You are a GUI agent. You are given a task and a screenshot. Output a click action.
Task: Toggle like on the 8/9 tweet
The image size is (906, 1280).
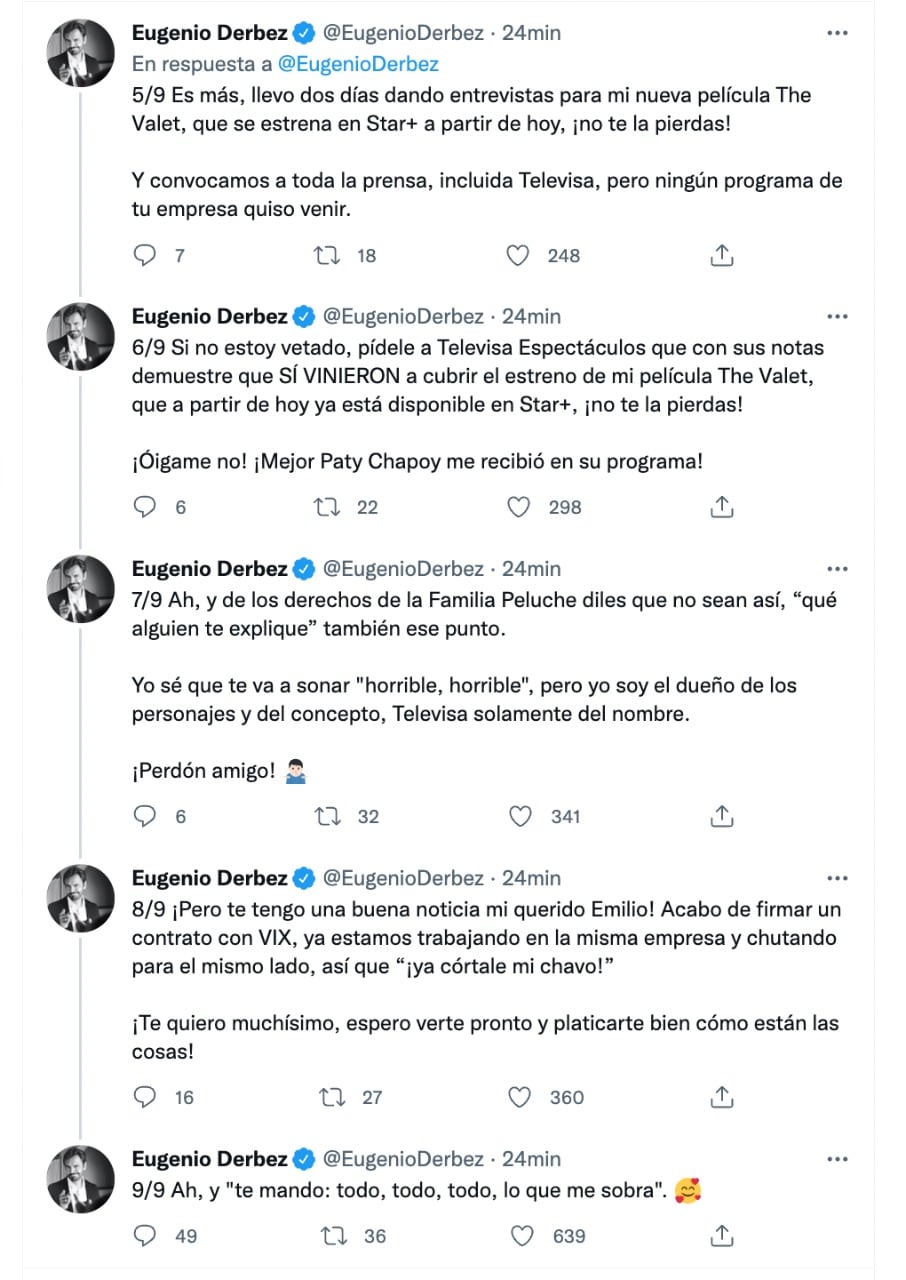pyautogui.click(x=519, y=1097)
